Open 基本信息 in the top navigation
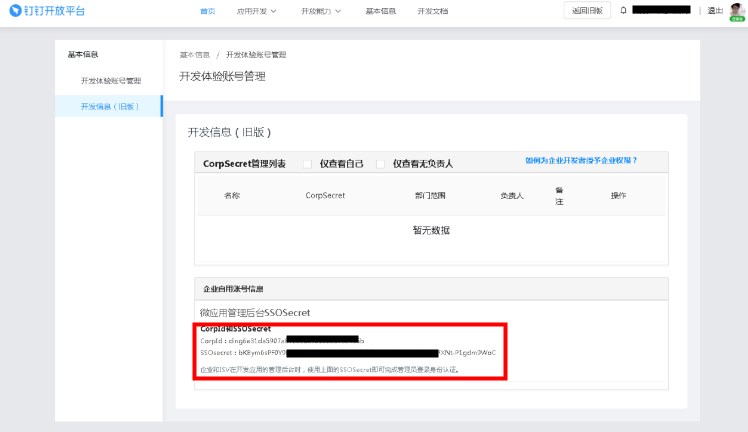 [x=381, y=11]
